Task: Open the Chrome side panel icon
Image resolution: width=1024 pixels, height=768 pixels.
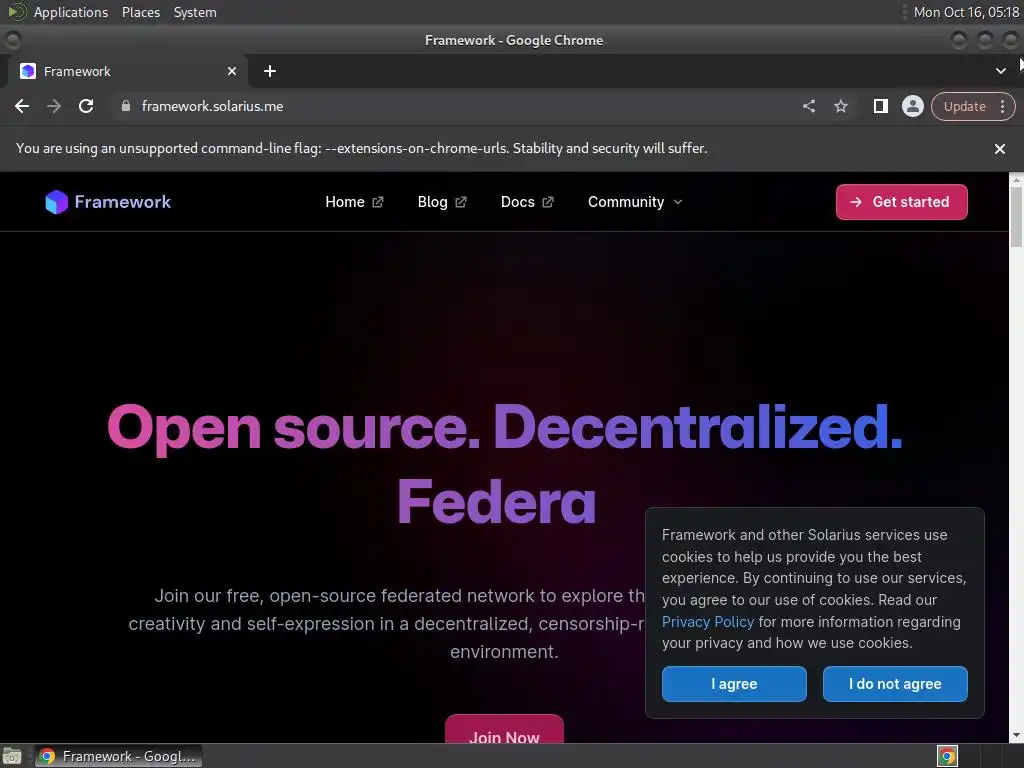Action: [880, 106]
